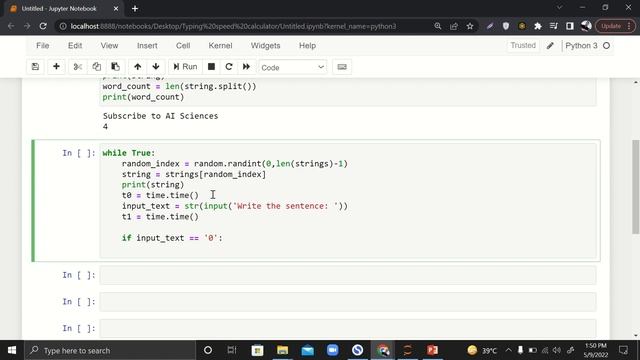This screenshot has width=640, height=360.
Task: Paste cells below icon
Action: pyautogui.click(x=116, y=67)
